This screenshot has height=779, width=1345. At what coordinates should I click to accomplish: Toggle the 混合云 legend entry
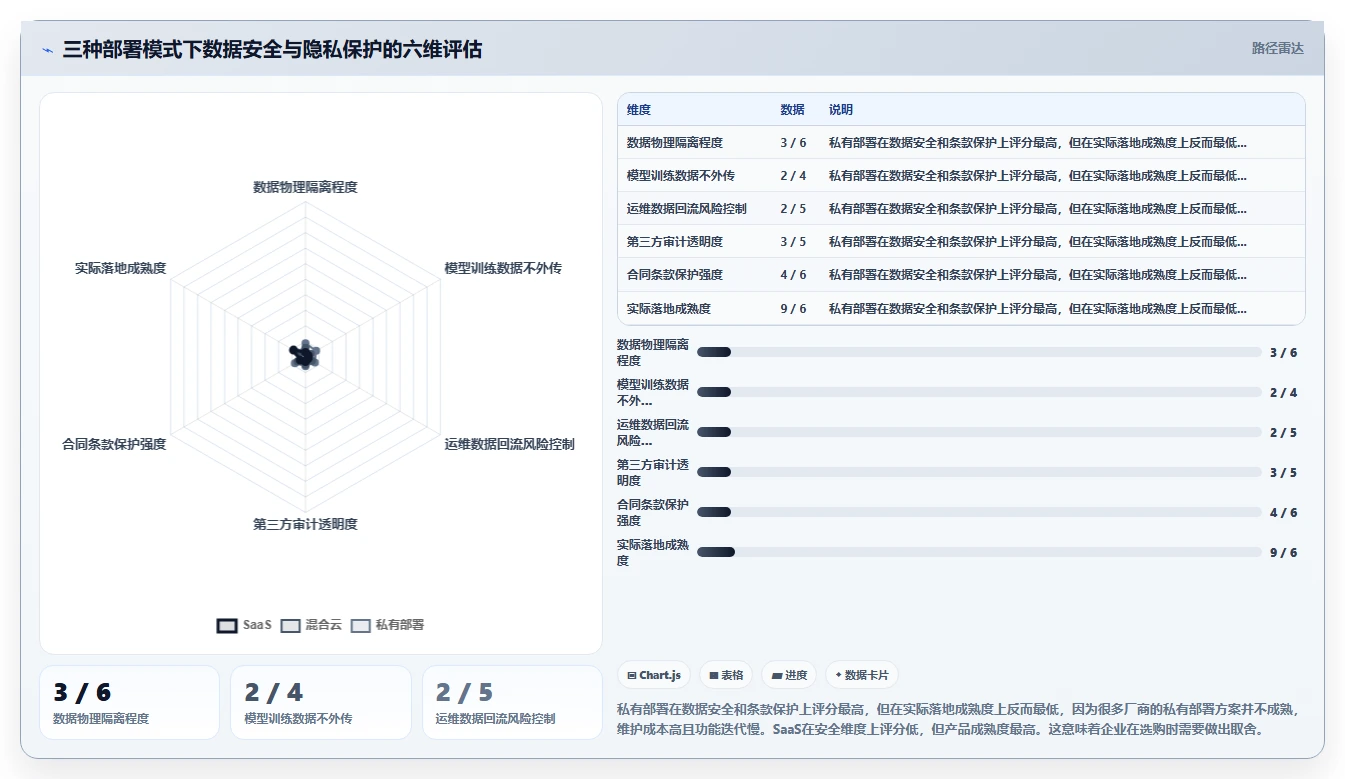point(311,625)
